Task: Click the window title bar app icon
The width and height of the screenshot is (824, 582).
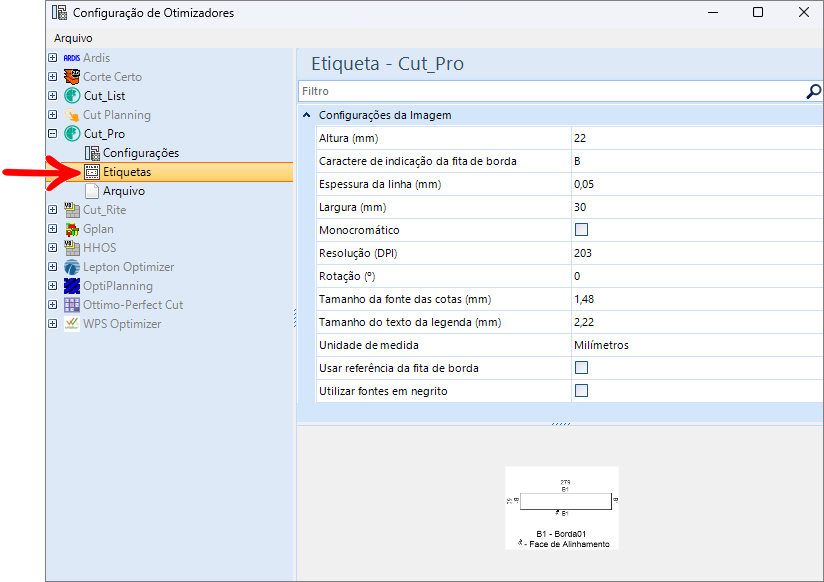Action: [59, 12]
